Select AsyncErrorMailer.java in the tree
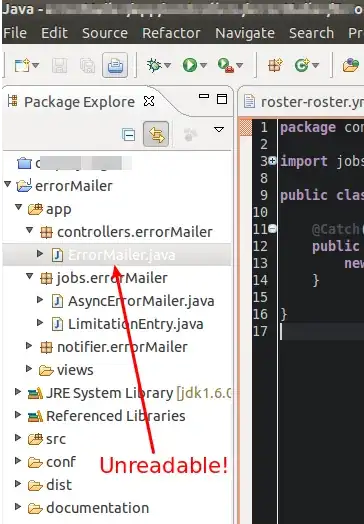Viewport: 364px width, 524px height. [x=141, y=301]
